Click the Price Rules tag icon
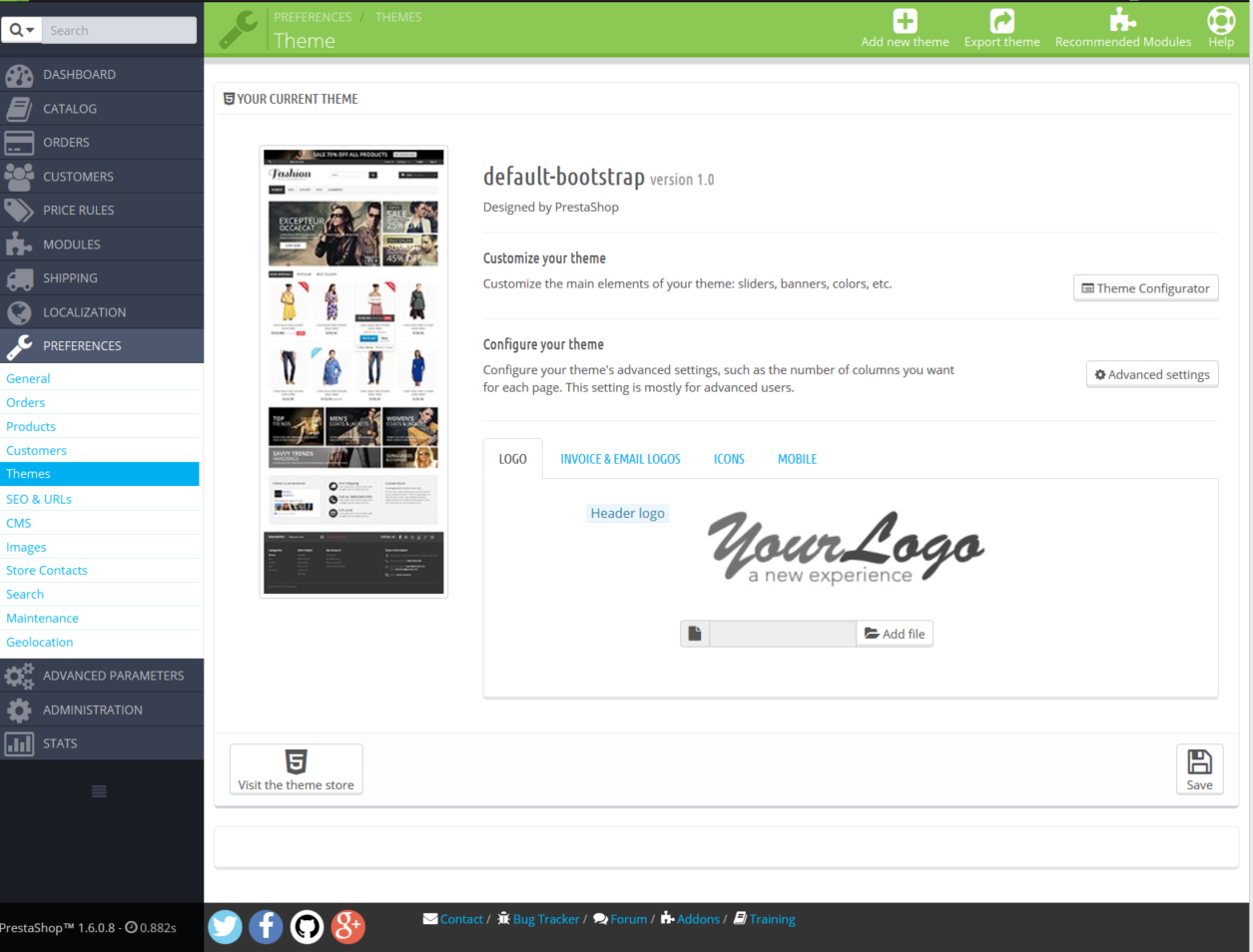 (19, 211)
